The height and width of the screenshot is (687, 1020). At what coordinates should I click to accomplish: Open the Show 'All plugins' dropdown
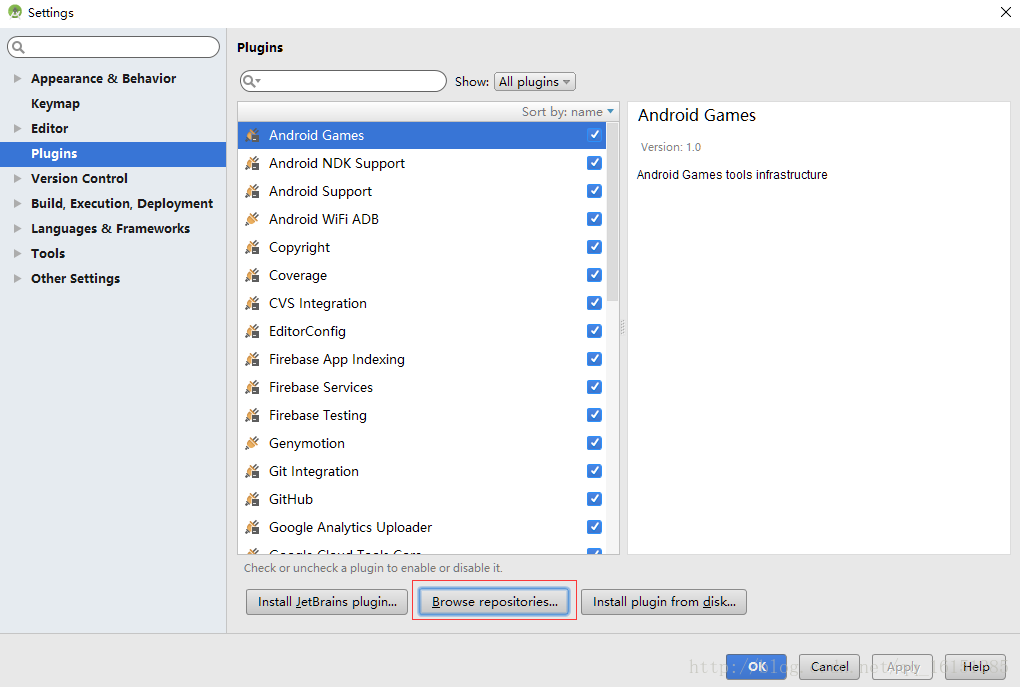[x=535, y=82]
